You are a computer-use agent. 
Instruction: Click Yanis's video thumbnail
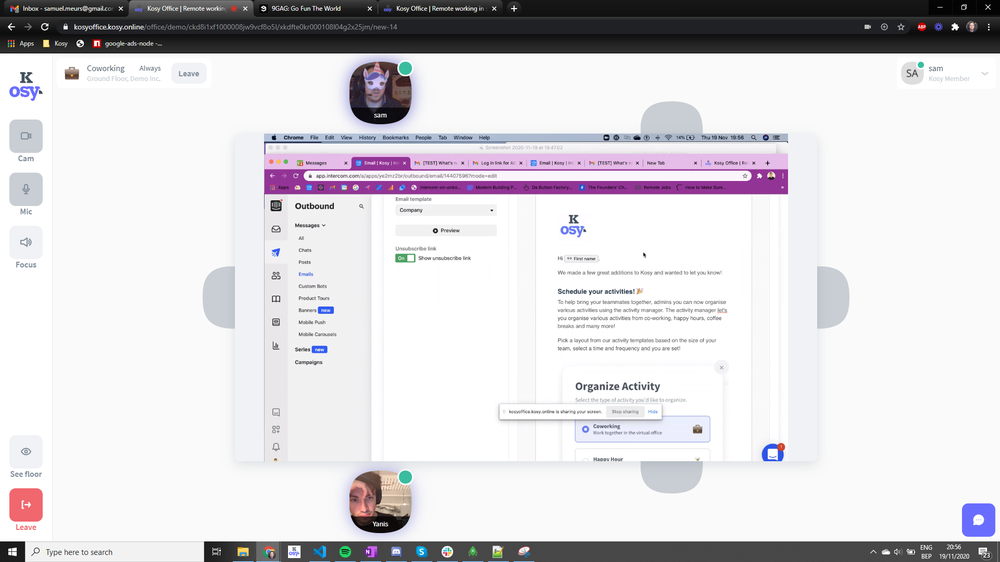coord(380,501)
